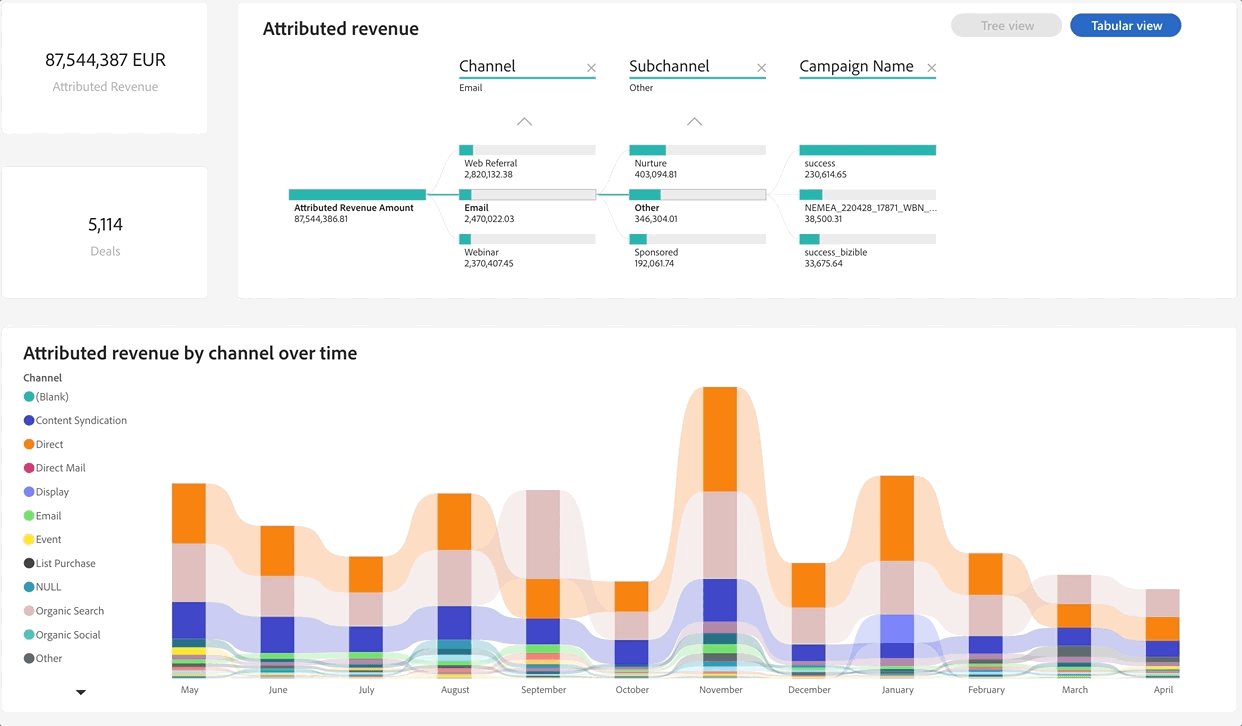
Task: Collapse the Channel node breakdown
Action: pos(524,120)
